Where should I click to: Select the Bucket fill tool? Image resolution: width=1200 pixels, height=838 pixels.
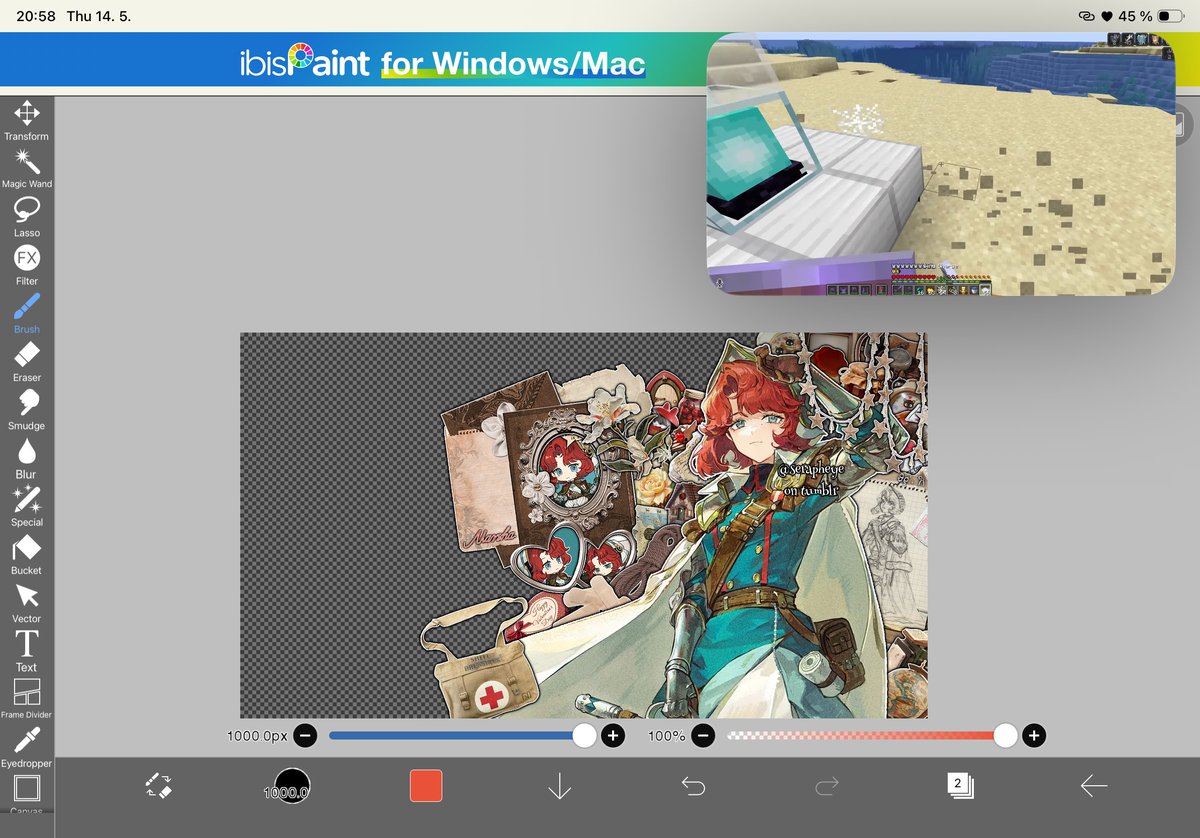(x=26, y=554)
